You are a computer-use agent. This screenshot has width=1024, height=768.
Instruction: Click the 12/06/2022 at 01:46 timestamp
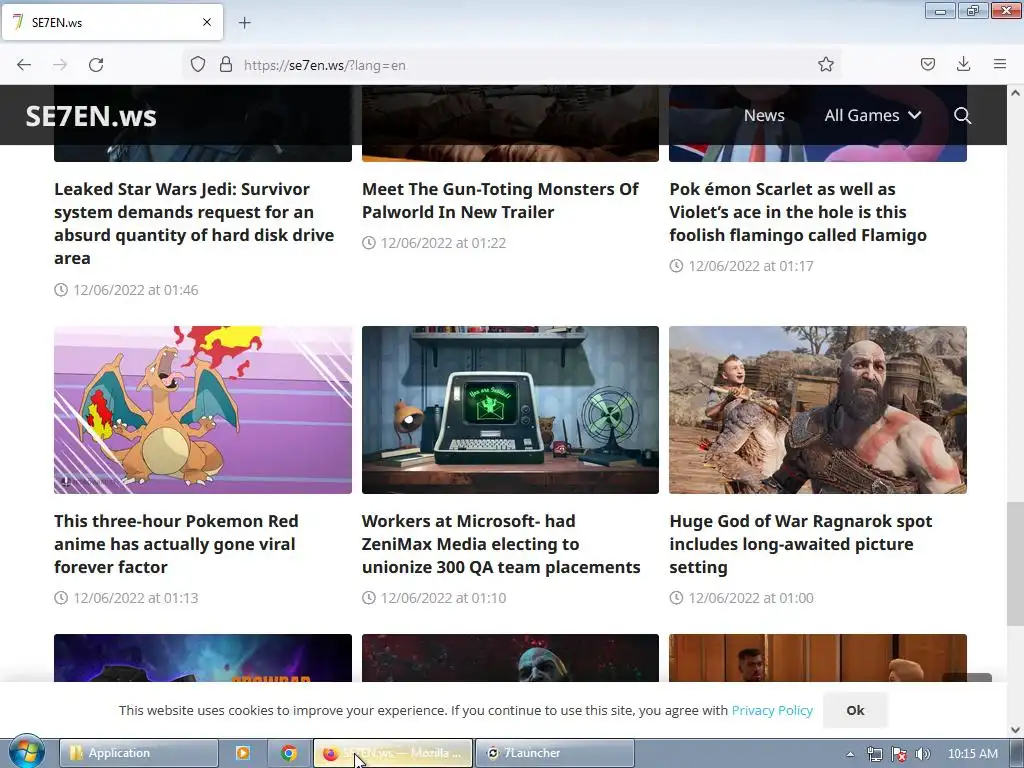coord(127,290)
